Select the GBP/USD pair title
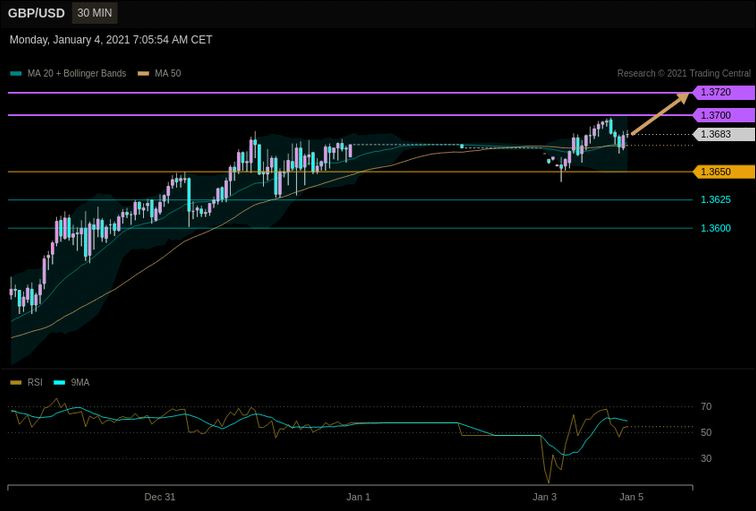The image size is (756, 511). click(x=36, y=13)
